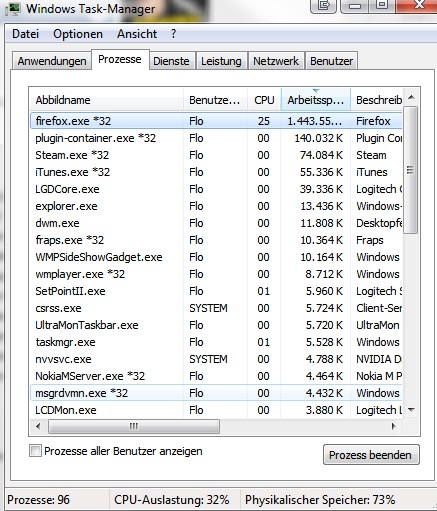Select the firefox.exe *32 process
Image resolution: width=437 pixels, height=511 pixels.
coord(216,121)
